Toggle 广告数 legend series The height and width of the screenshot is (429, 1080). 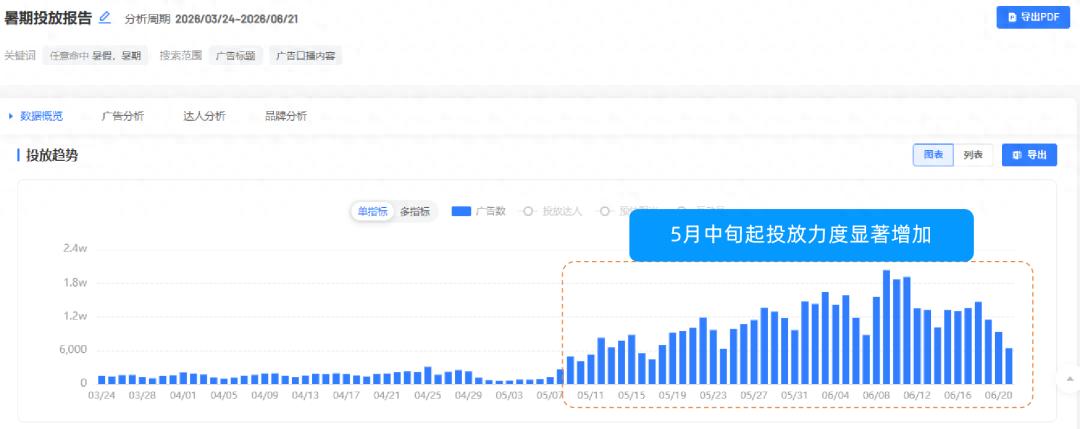click(479, 211)
